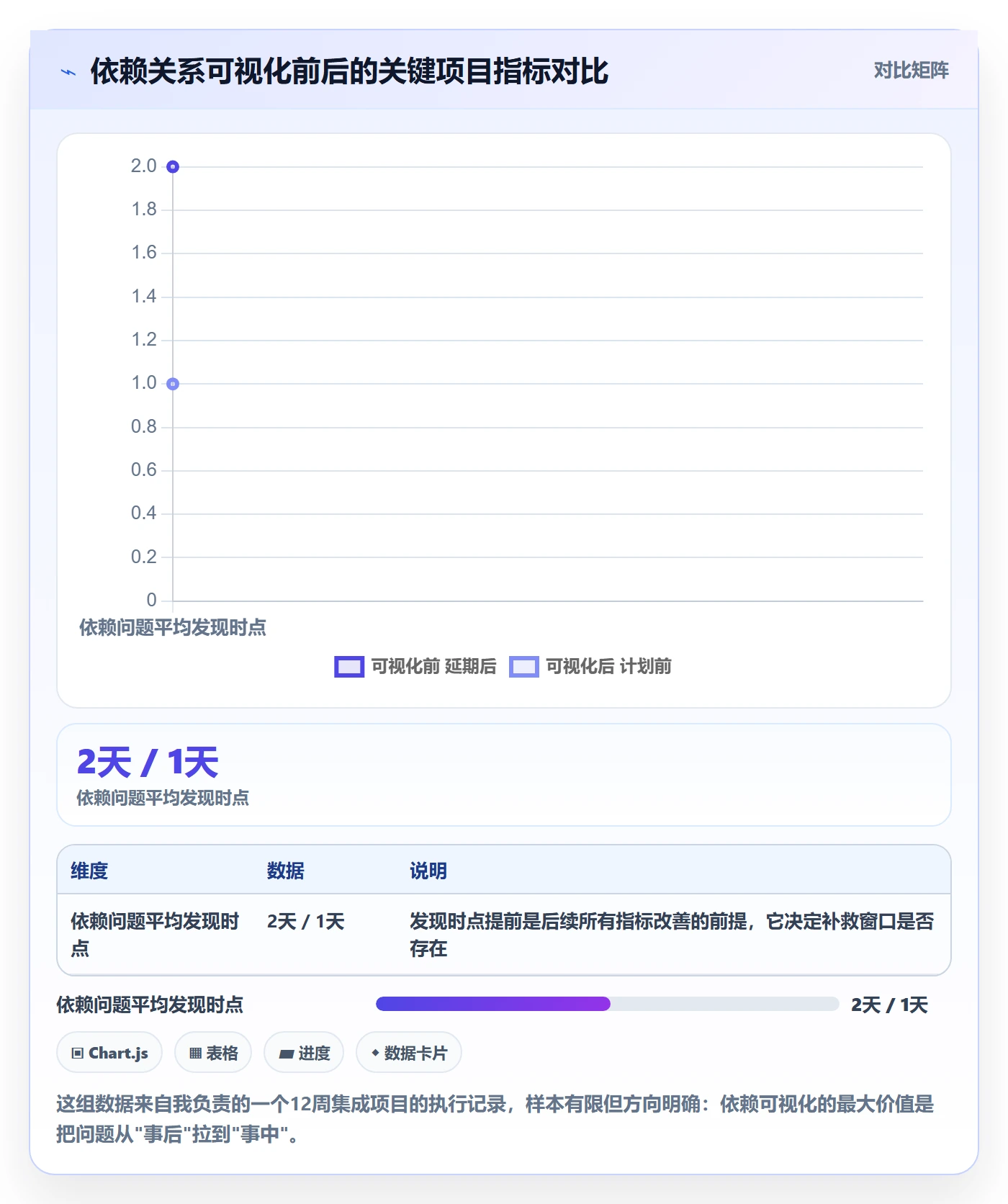Click the 维度 column header
The height and width of the screenshot is (1204, 1008).
coord(89,871)
